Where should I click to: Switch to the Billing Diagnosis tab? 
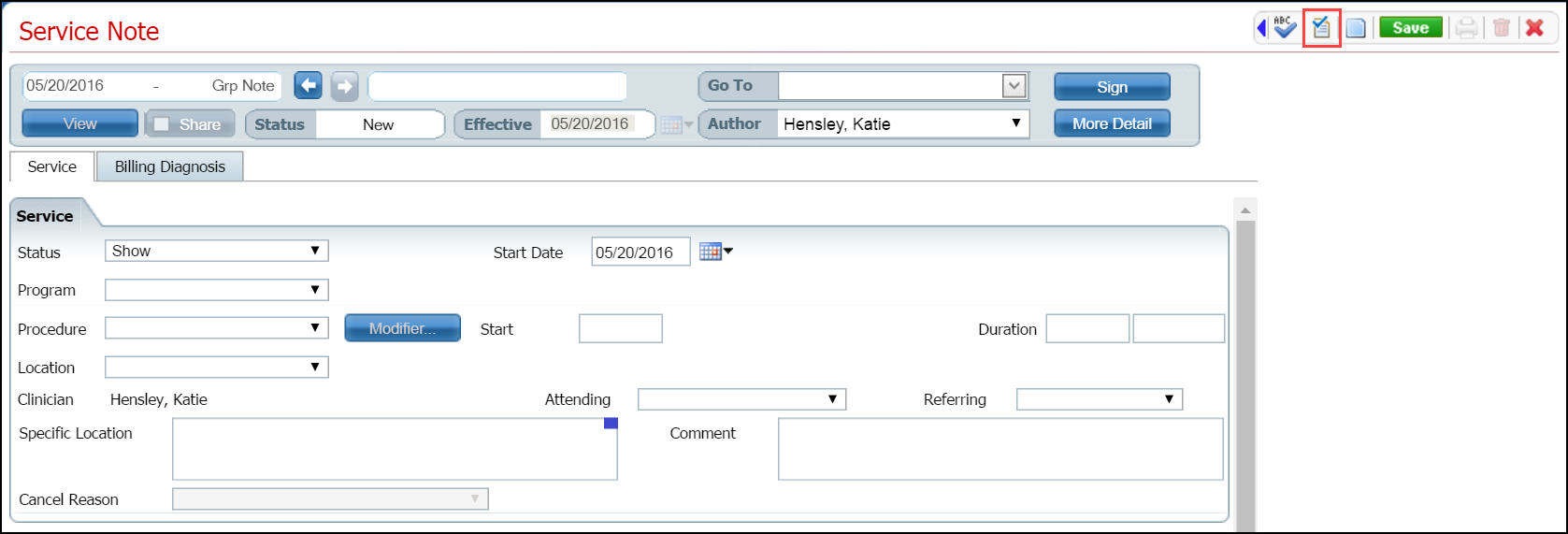pyautogui.click(x=169, y=166)
